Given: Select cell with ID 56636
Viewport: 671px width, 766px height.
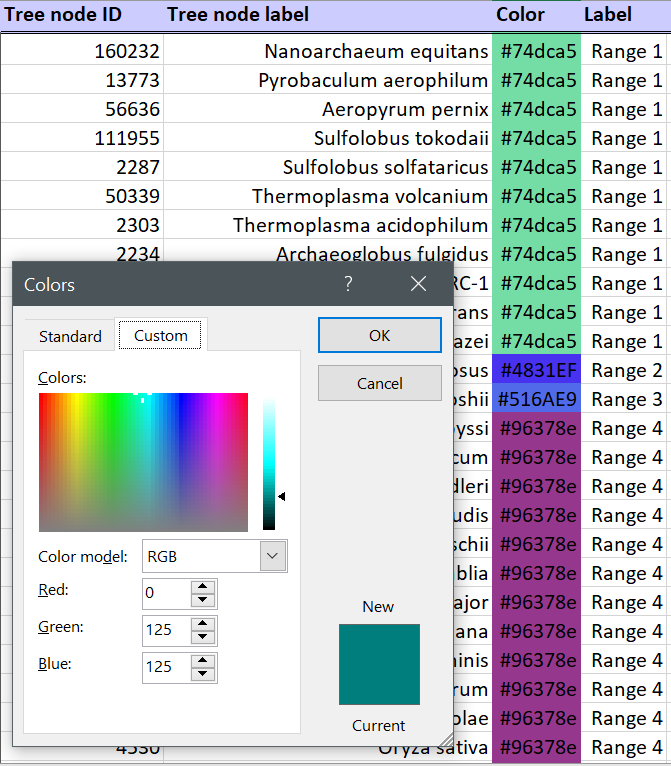Looking at the screenshot, I should pos(82,109).
